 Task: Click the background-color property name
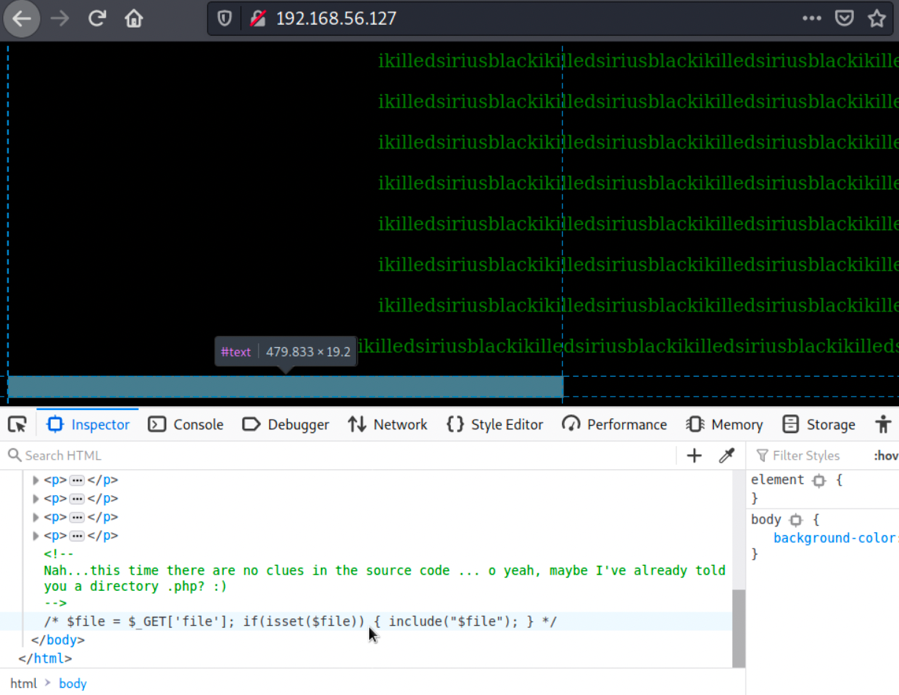coord(834,538)
